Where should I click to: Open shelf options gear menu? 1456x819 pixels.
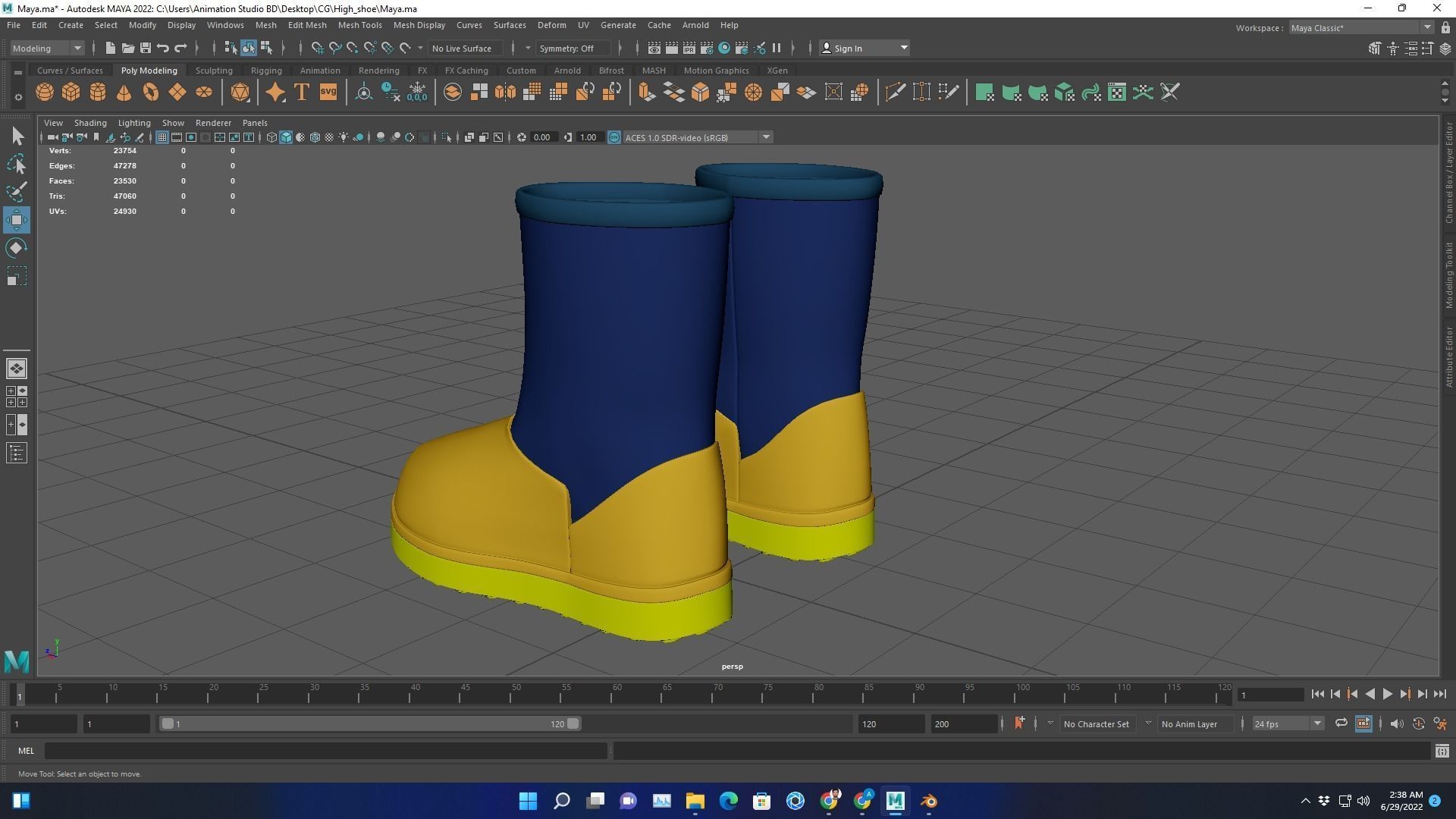coord(18,97)
